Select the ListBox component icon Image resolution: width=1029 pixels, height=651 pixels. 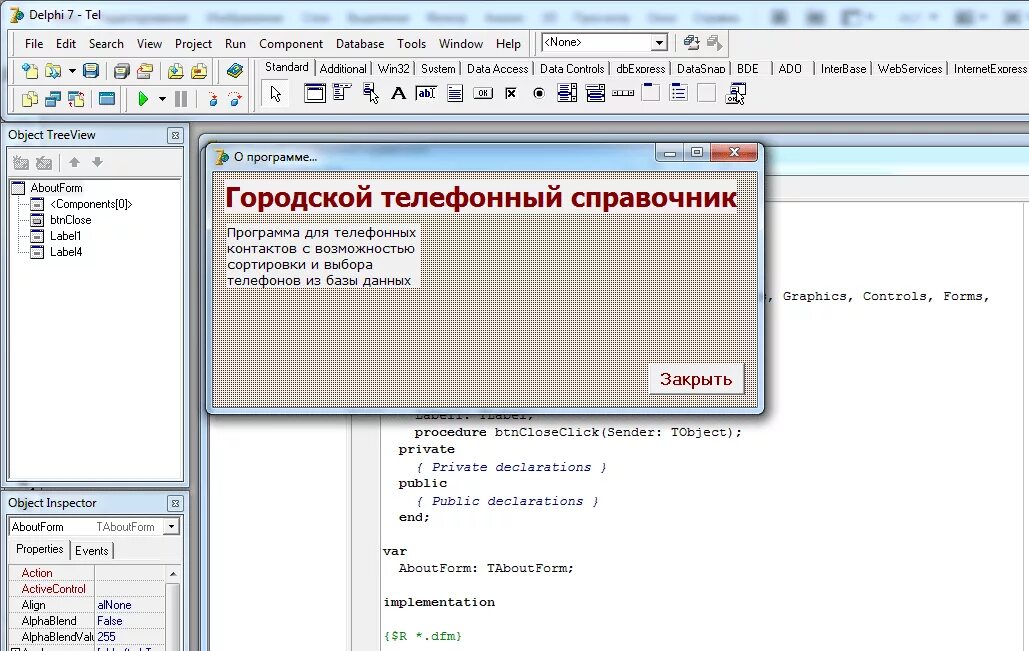click(567, 93)
